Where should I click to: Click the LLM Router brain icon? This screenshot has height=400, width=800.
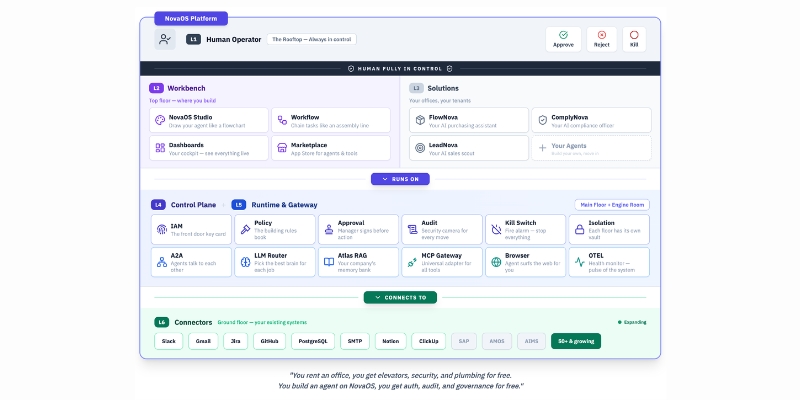tap(245, 262)
